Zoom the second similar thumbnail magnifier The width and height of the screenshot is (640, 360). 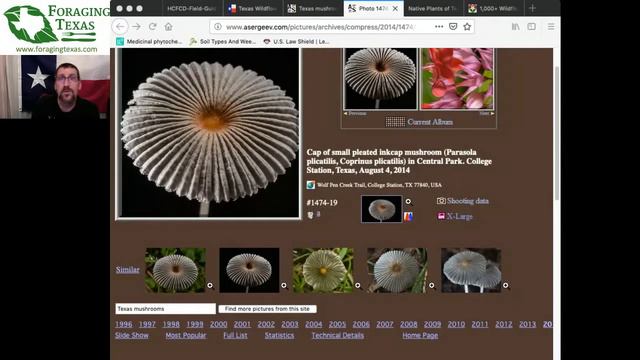284,285
